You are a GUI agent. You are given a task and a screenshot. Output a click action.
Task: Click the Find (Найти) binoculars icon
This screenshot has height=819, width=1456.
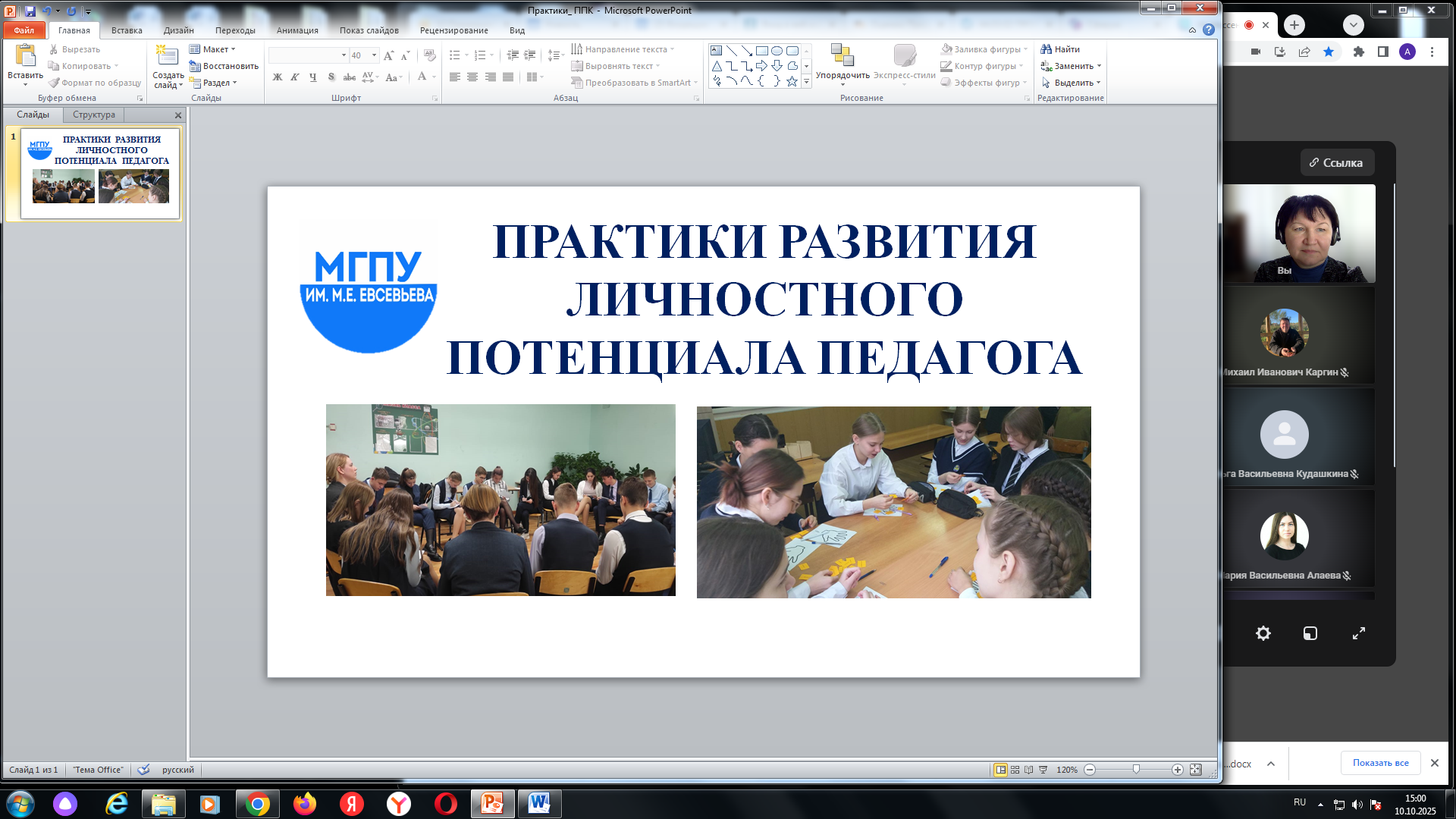(1046, 49)
